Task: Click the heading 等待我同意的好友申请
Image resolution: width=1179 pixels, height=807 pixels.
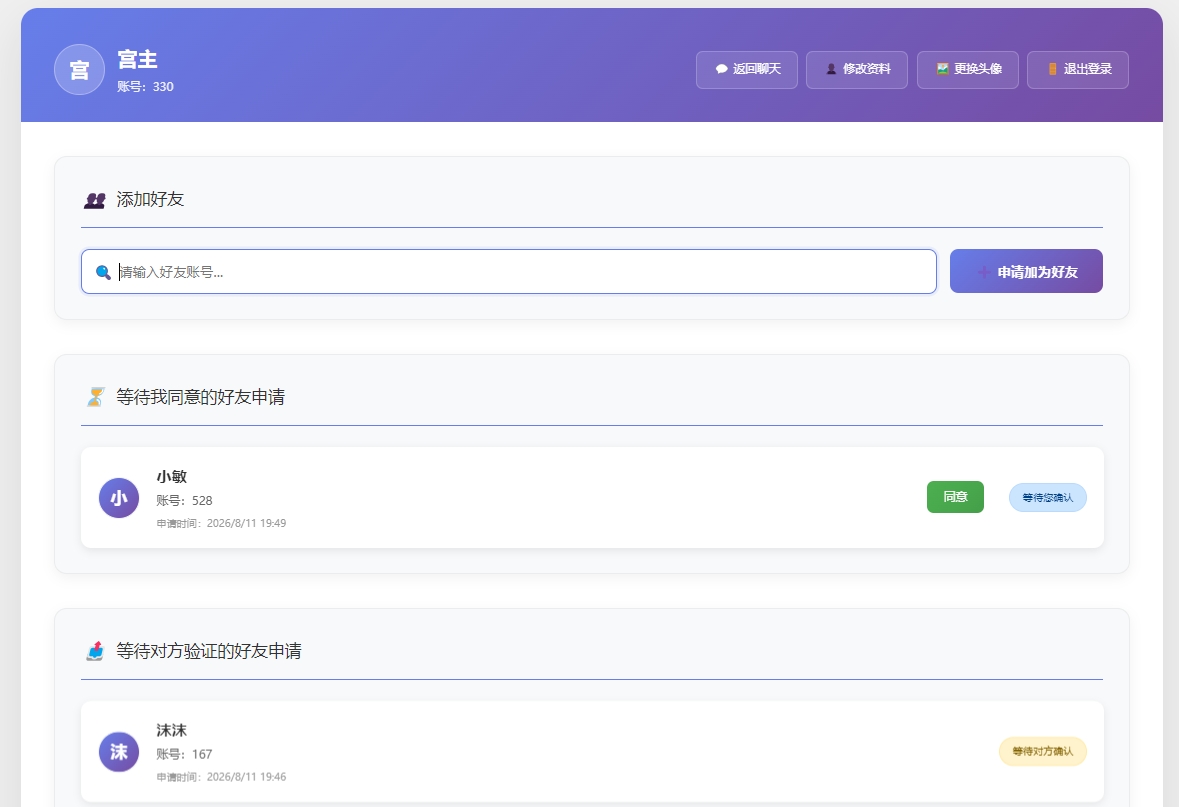Action: click(x=201, y=397)
